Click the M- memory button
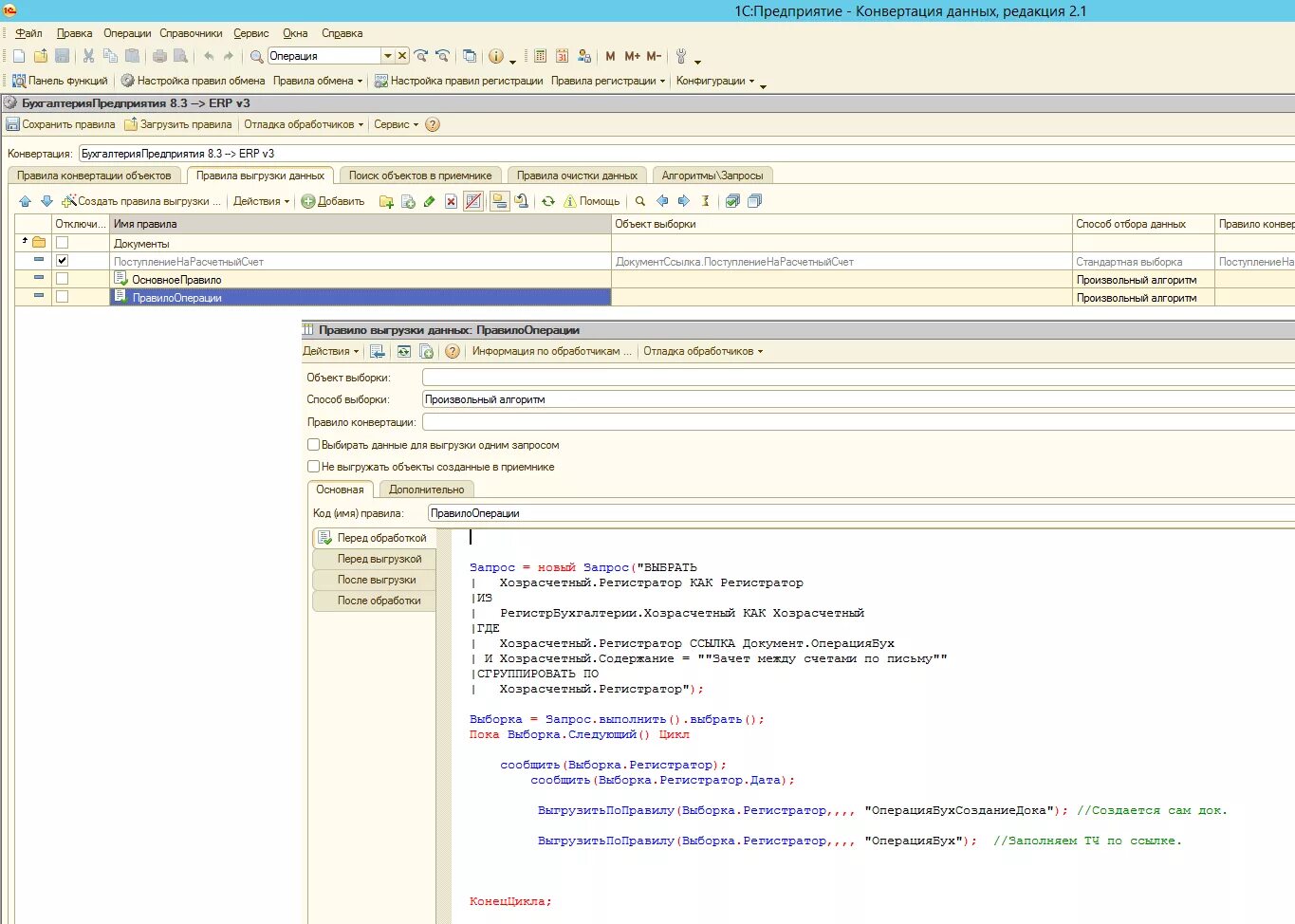Image resolution: width=1295 pixels, height=924 pixels. [x=654, y=56]
